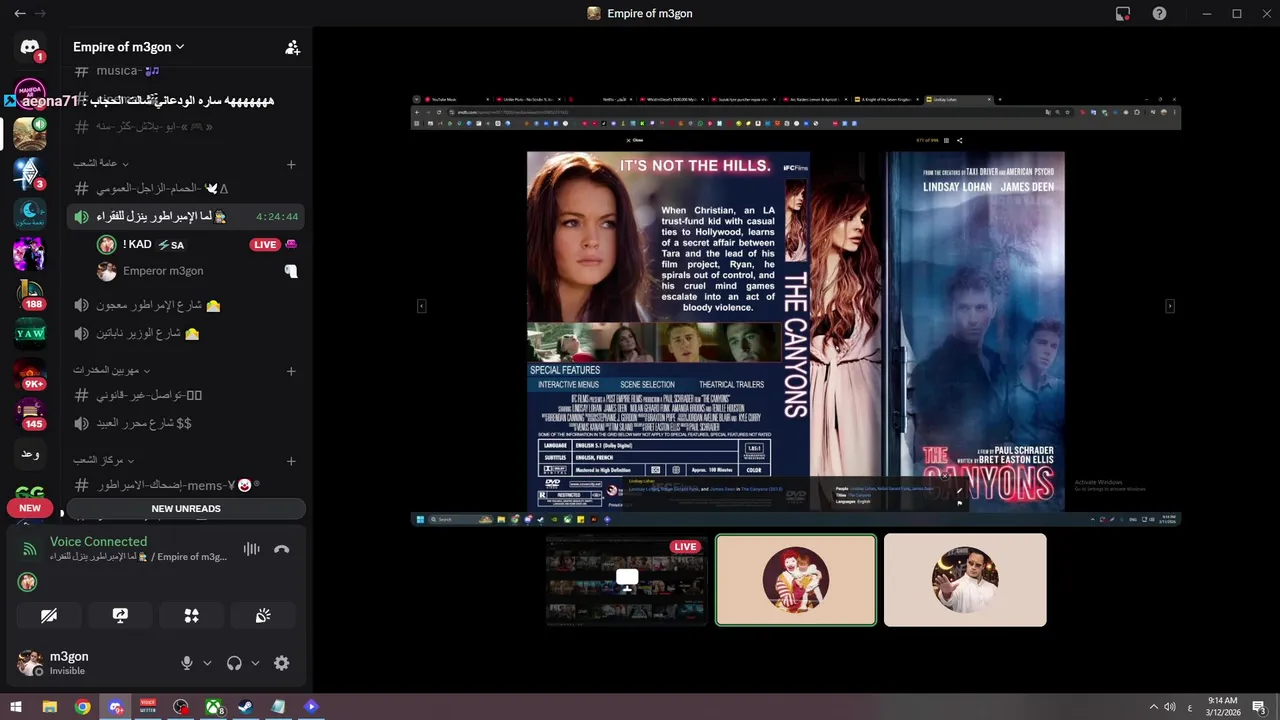The height and width of the screenshot is (720, 1280).
Task: Open the LIVE stream thumbnail tile
Action: [x=627, y=580]
